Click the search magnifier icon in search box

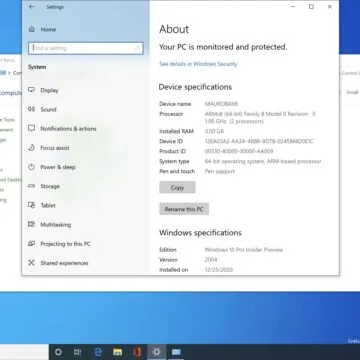click(x=137, y=48)
